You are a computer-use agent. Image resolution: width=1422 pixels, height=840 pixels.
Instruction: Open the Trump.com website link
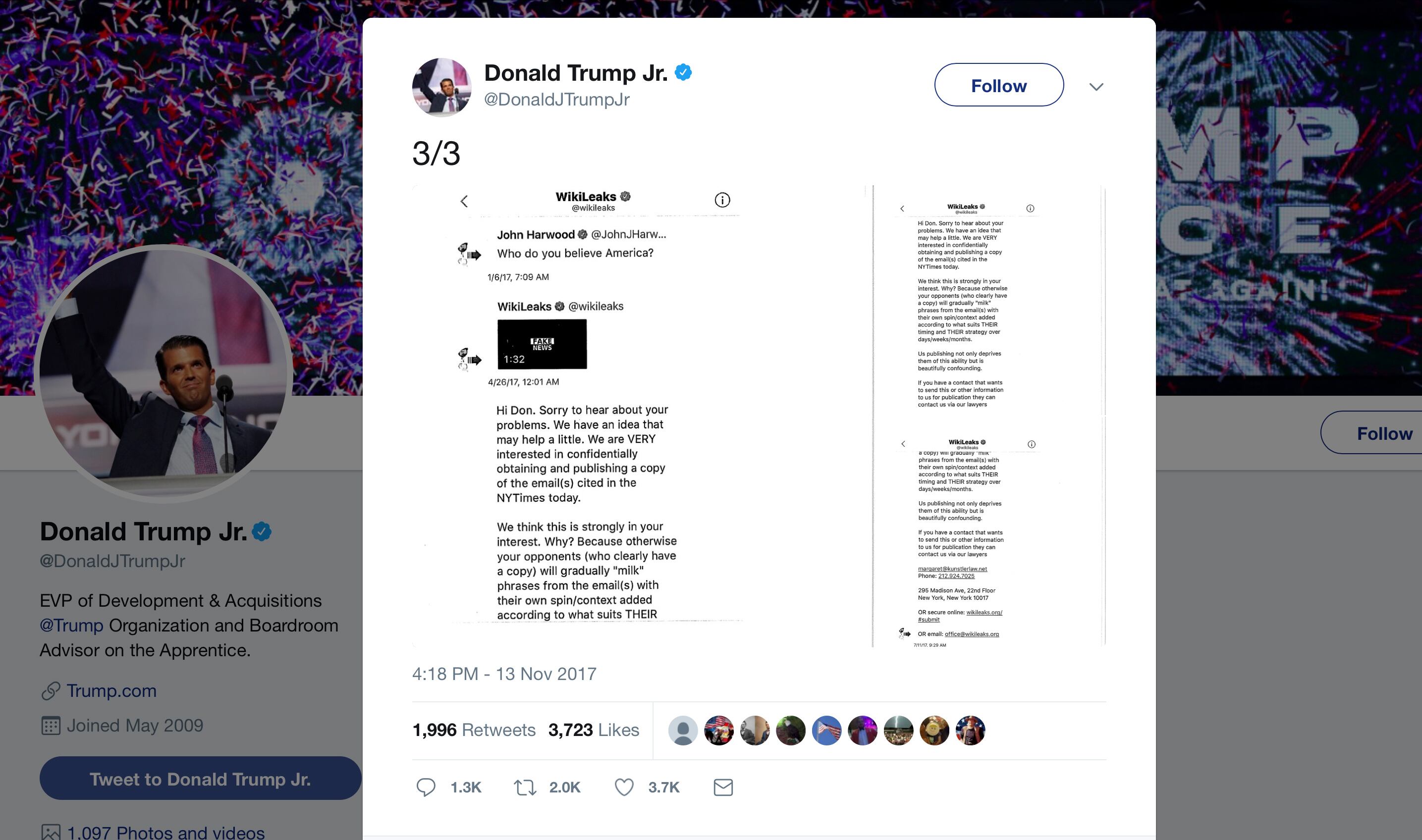111,690
